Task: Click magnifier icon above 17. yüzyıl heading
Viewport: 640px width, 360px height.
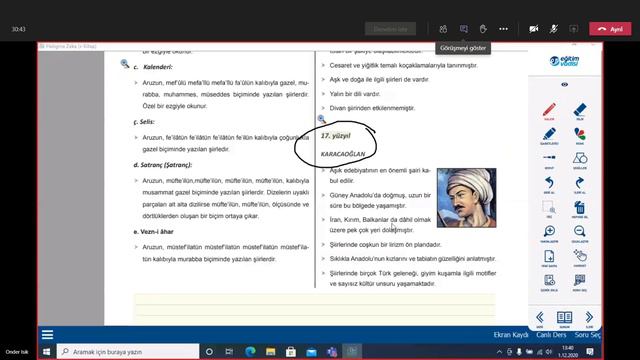Action: (322, 119)
